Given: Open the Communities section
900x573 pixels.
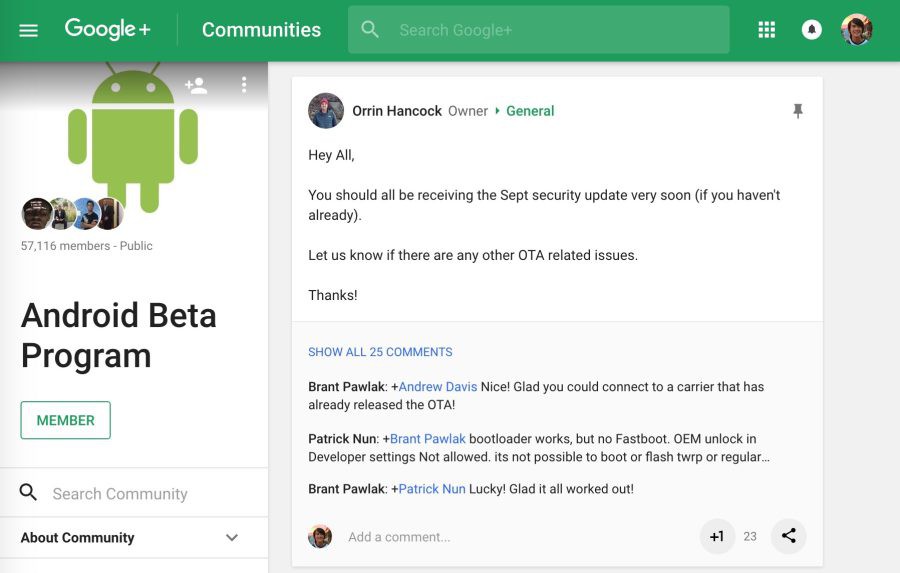Looking at the screenshot, I should (261, 30).
